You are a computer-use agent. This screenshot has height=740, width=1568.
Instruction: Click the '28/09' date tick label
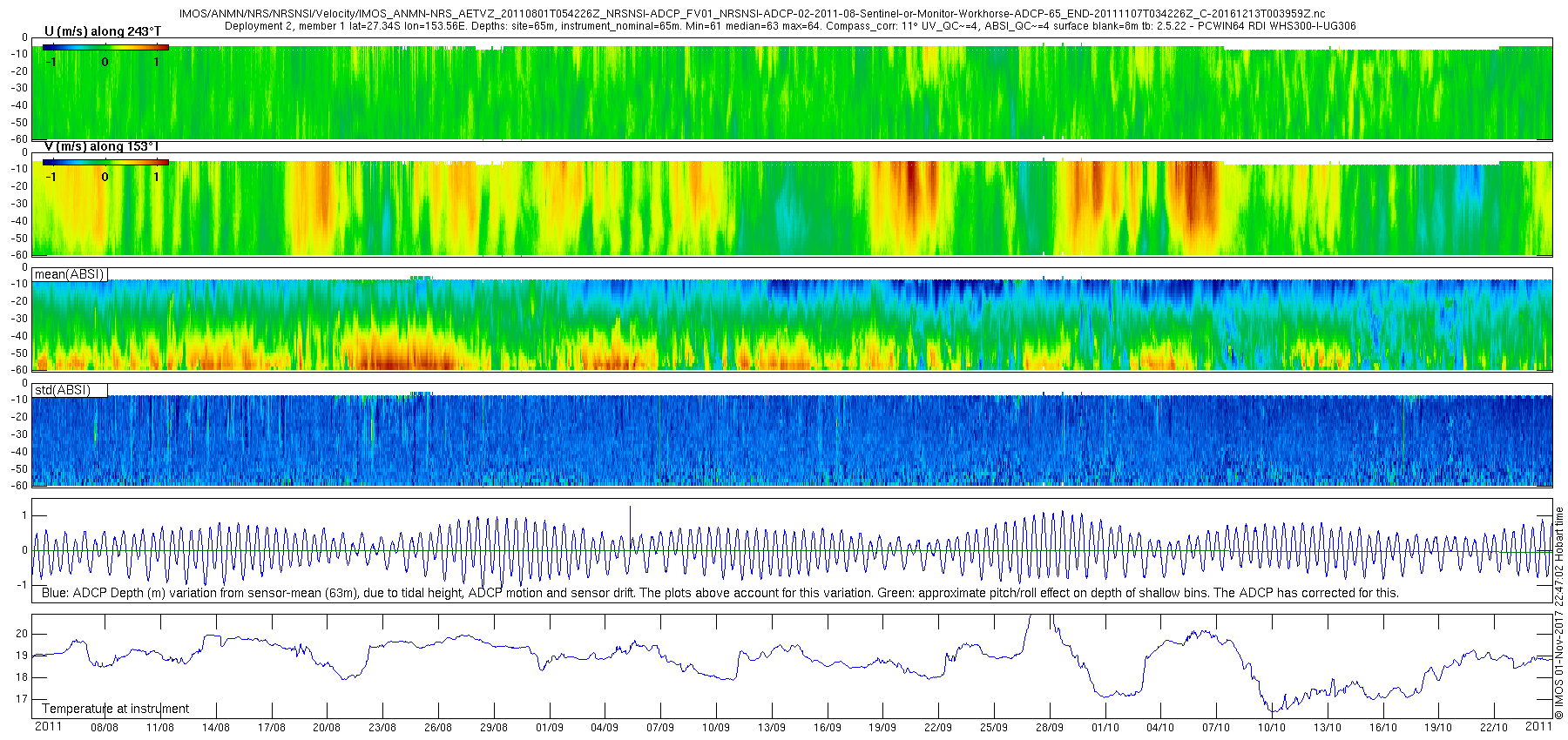(x=1050, y=728)
